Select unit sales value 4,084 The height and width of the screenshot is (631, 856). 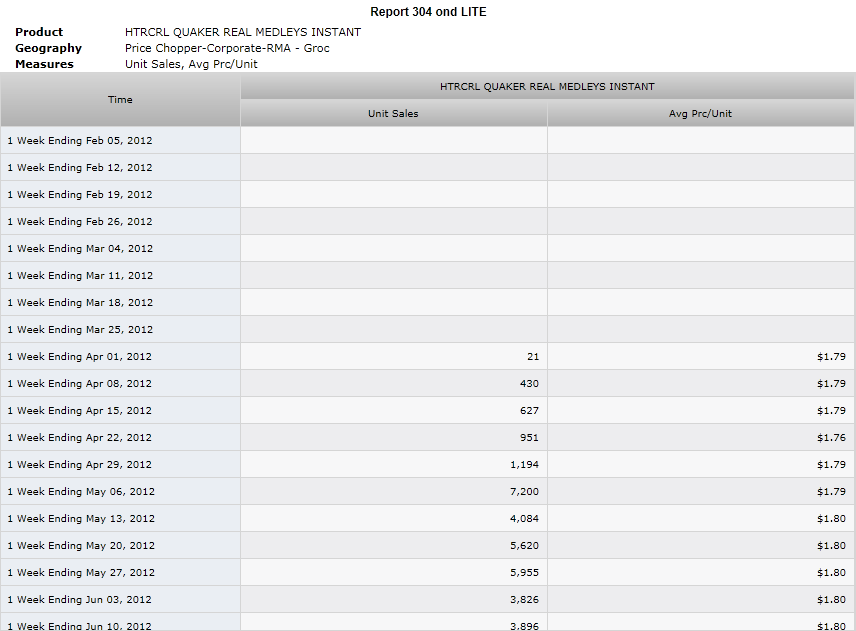click(x=525, y=519)
